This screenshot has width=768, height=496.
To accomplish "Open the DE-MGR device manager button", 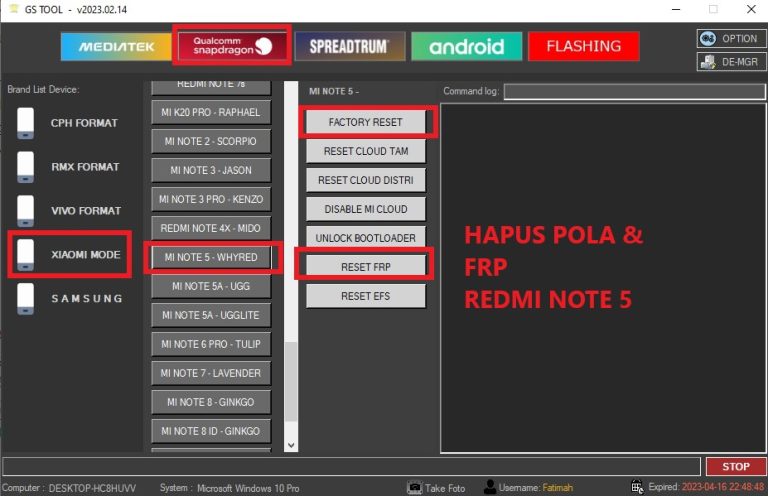I will (731, 62).
